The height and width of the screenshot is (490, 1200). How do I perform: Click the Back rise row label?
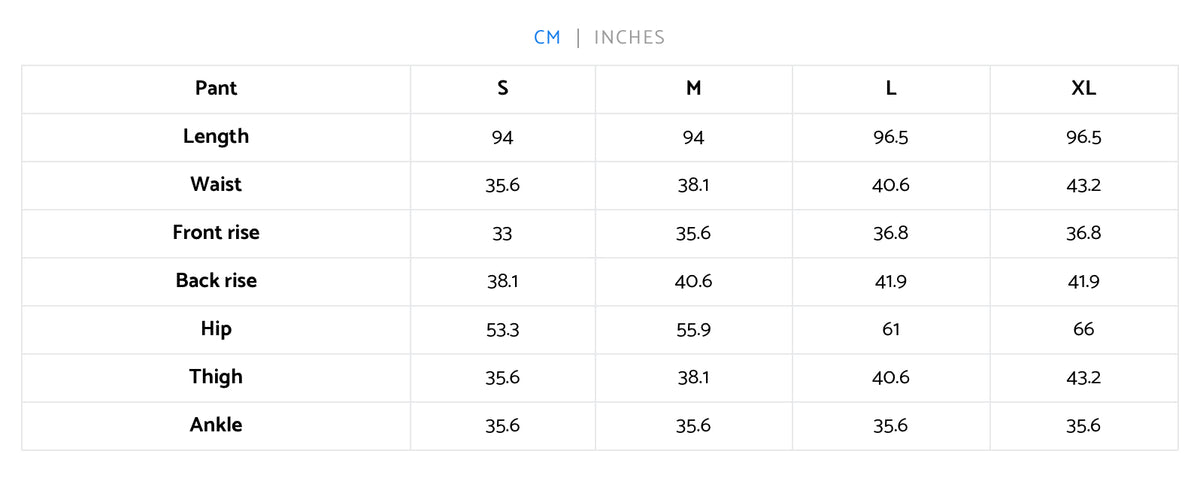pyautogui.click(x=216, y=280)
